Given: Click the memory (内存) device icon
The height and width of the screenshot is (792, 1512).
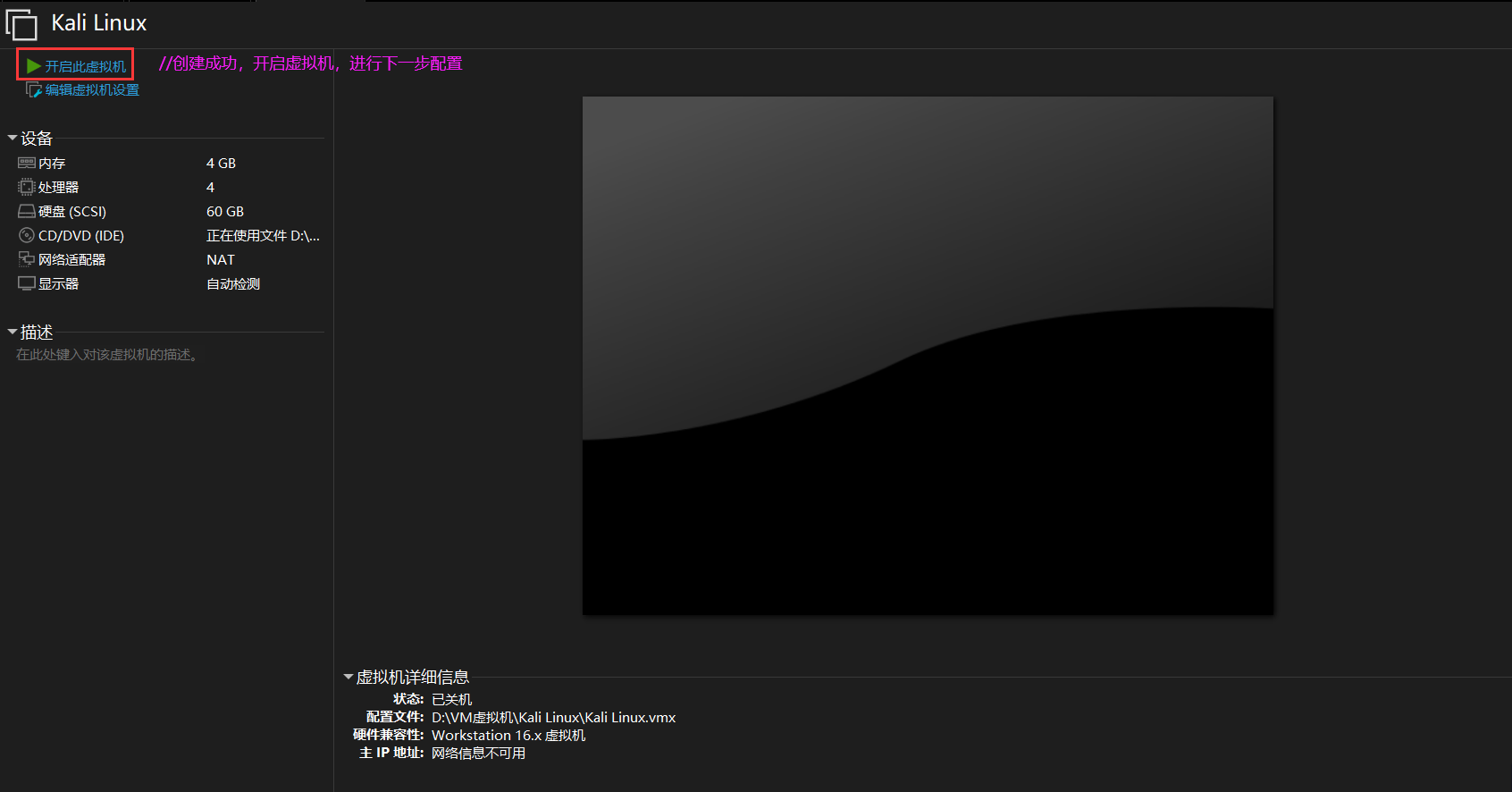Looking at the screenshot, I should (x=26, y=163).
